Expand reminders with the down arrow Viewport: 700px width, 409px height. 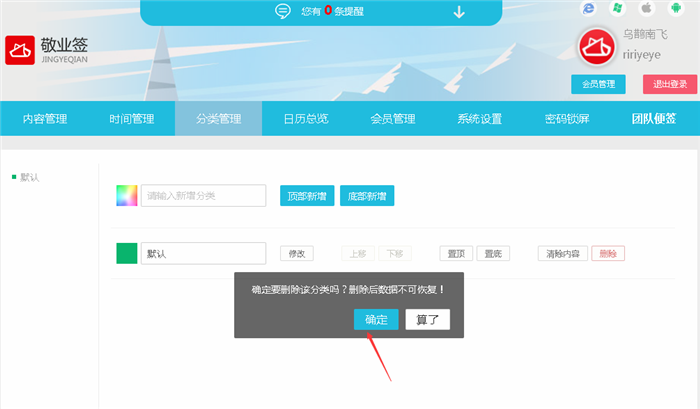click(459, 12)
